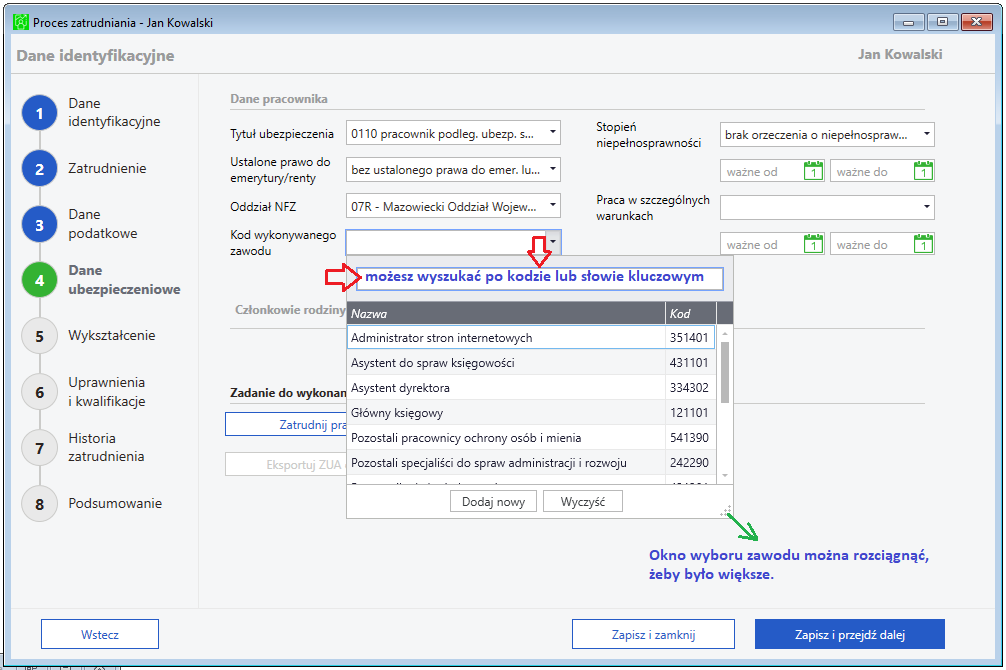Open the Zatrudnienie step label
This screenshot has height=670, width=1006.
coord(107,168)
